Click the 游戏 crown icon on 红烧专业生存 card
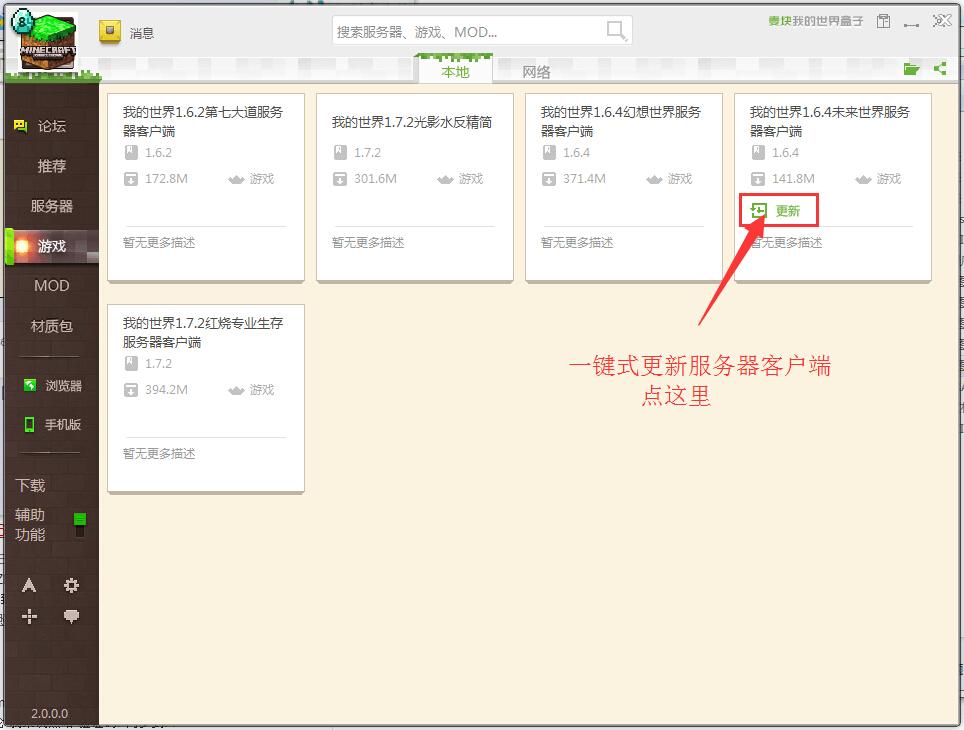This screenshot has height=730, width=964. tap(237, 390)
